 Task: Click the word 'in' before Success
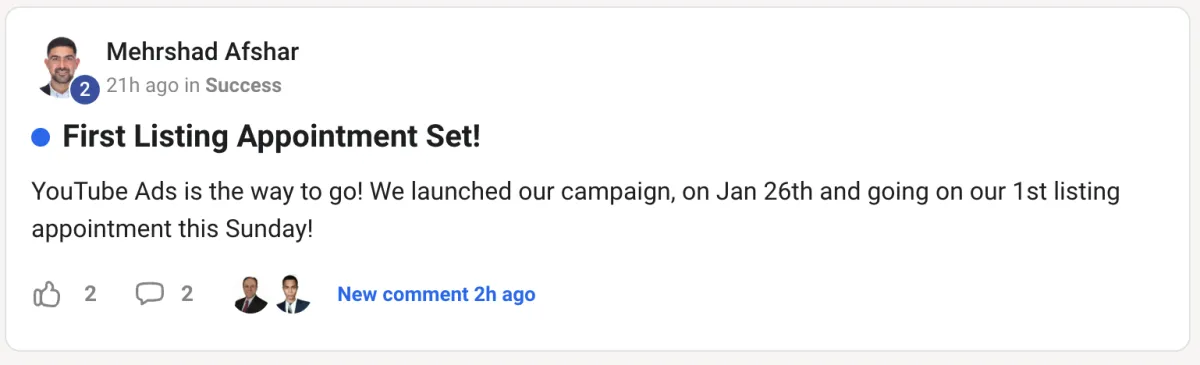pyautogui.click(x=192, y=86)
